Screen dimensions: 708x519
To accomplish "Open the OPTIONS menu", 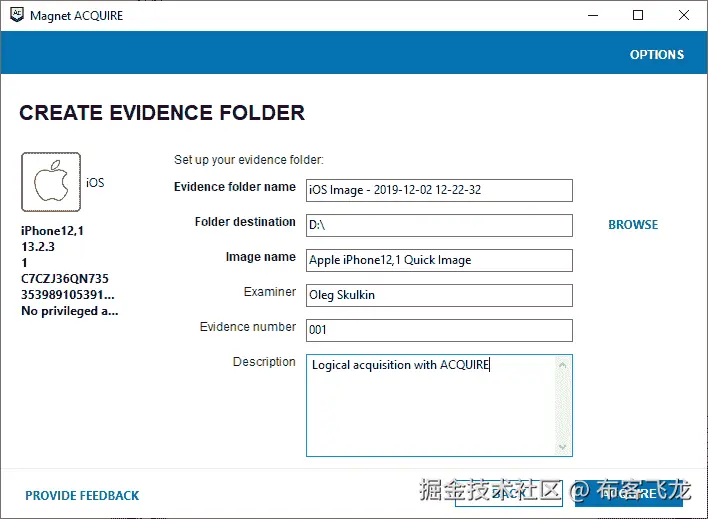I will [657, 55].
